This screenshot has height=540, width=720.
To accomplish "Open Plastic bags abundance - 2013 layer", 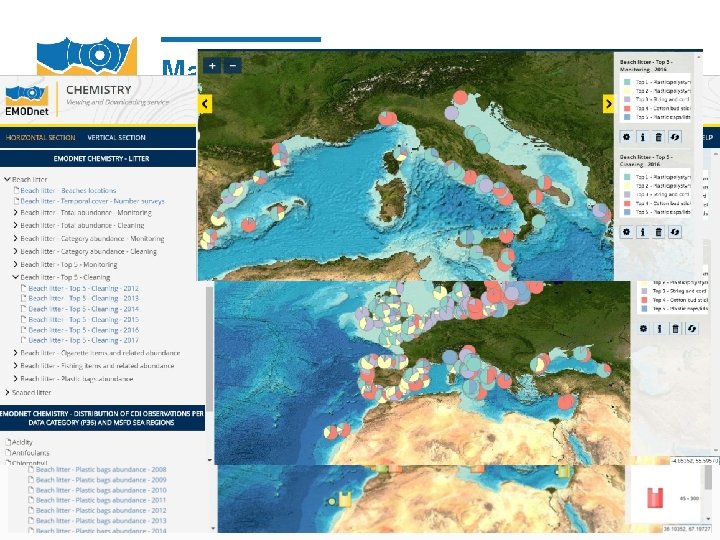I will point(101,521).
